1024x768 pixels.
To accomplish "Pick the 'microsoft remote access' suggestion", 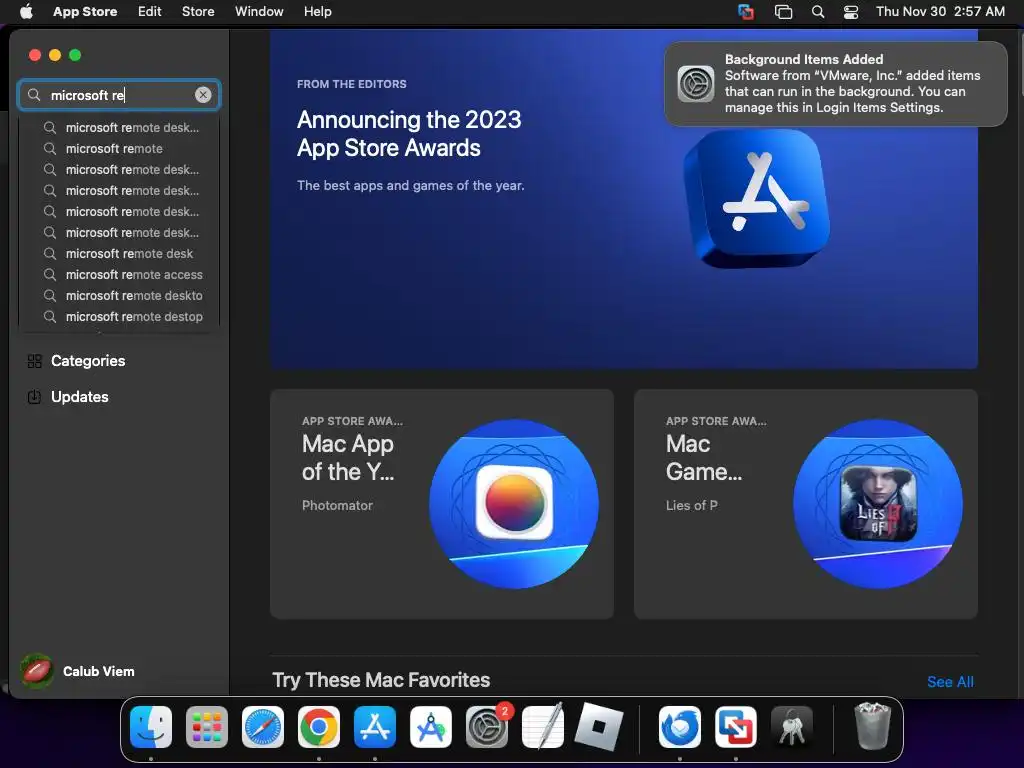I will 134,274.
